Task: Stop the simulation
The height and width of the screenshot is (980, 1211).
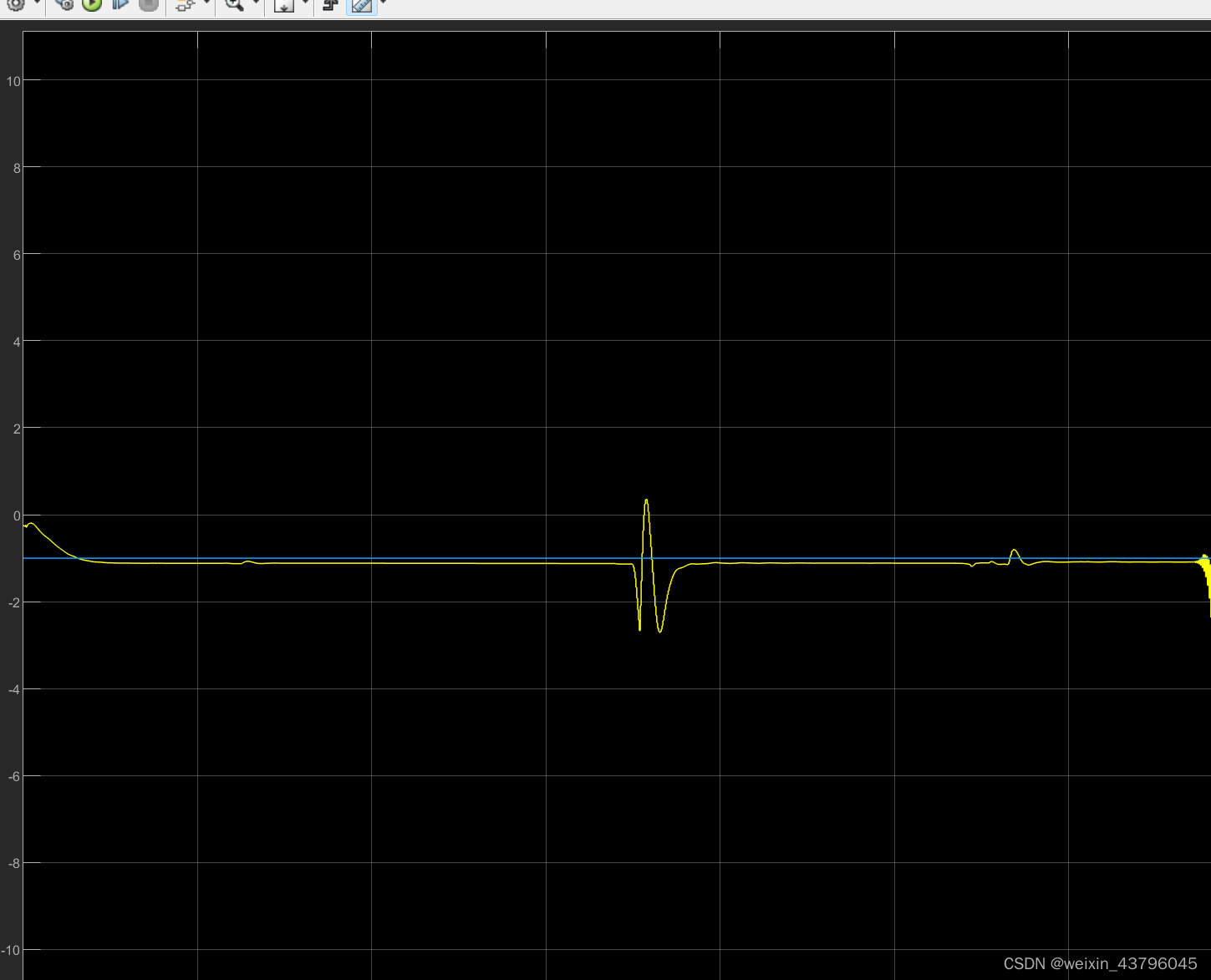Action: (149, 4)
